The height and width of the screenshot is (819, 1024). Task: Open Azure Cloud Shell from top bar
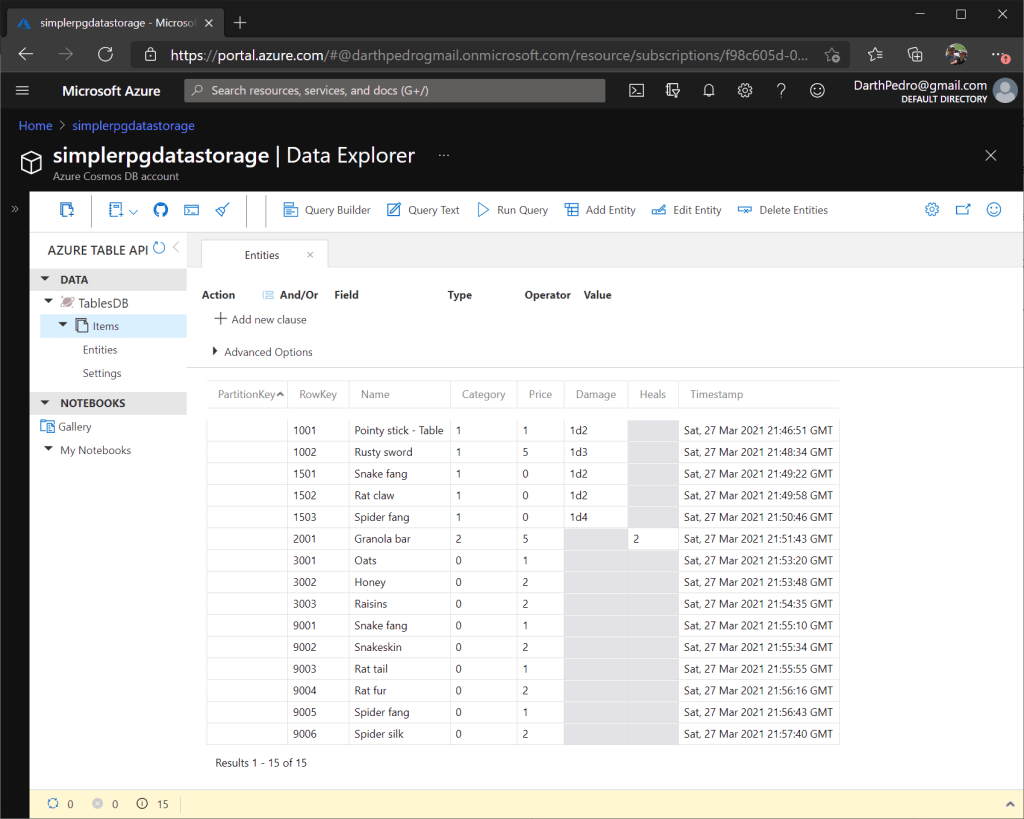point(636,91)
